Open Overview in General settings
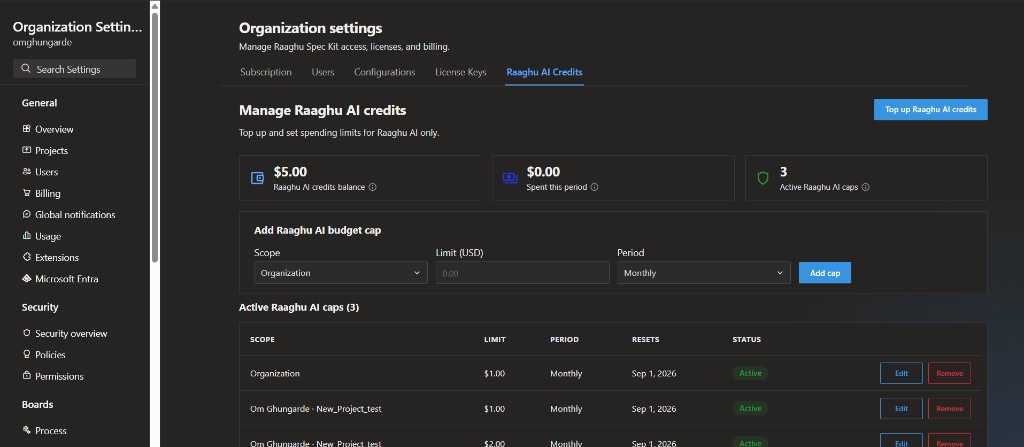This screenshot has height=447, width=1024. point(54,129)
